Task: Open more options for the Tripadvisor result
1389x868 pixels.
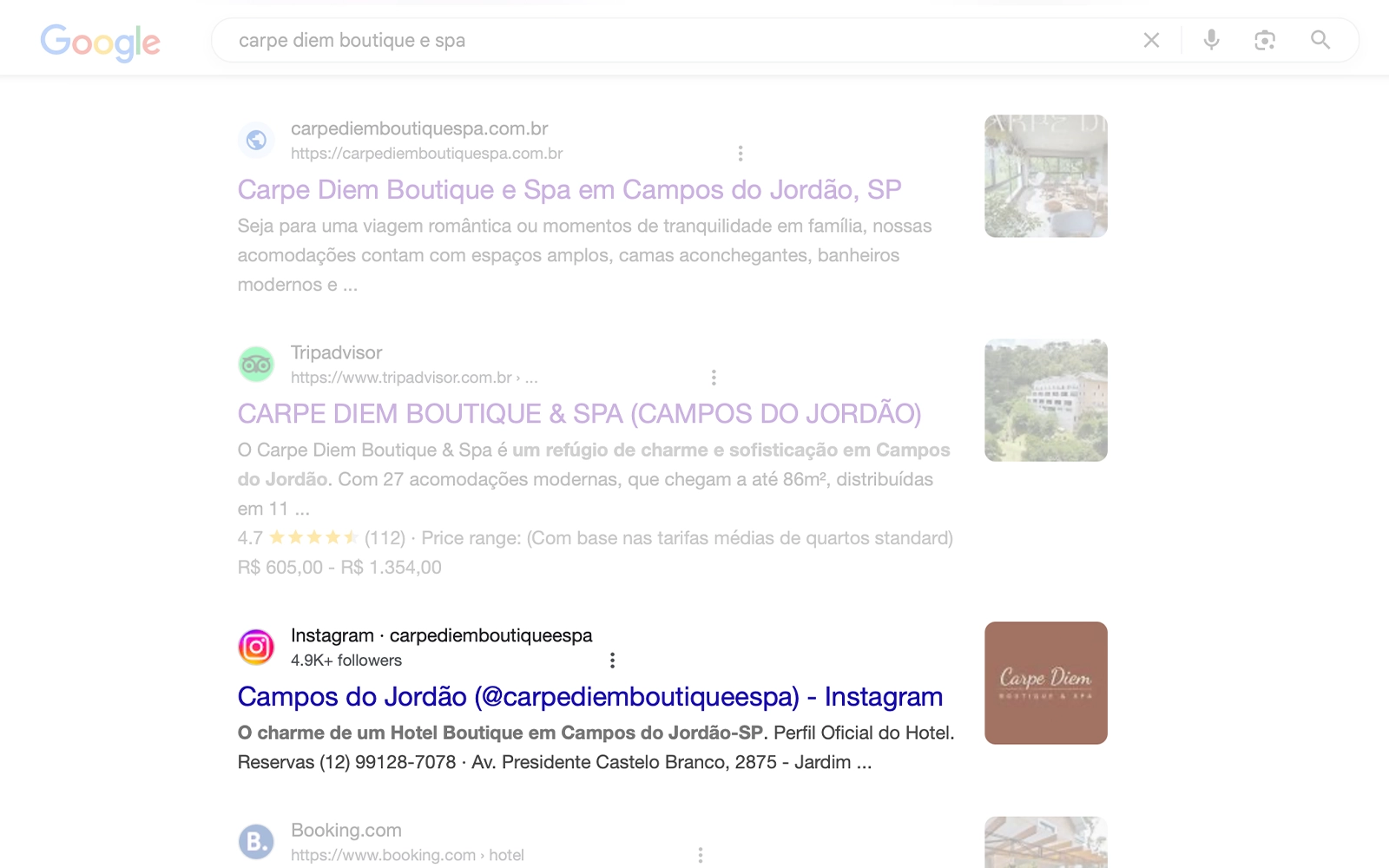Action: tap(714, 378)
